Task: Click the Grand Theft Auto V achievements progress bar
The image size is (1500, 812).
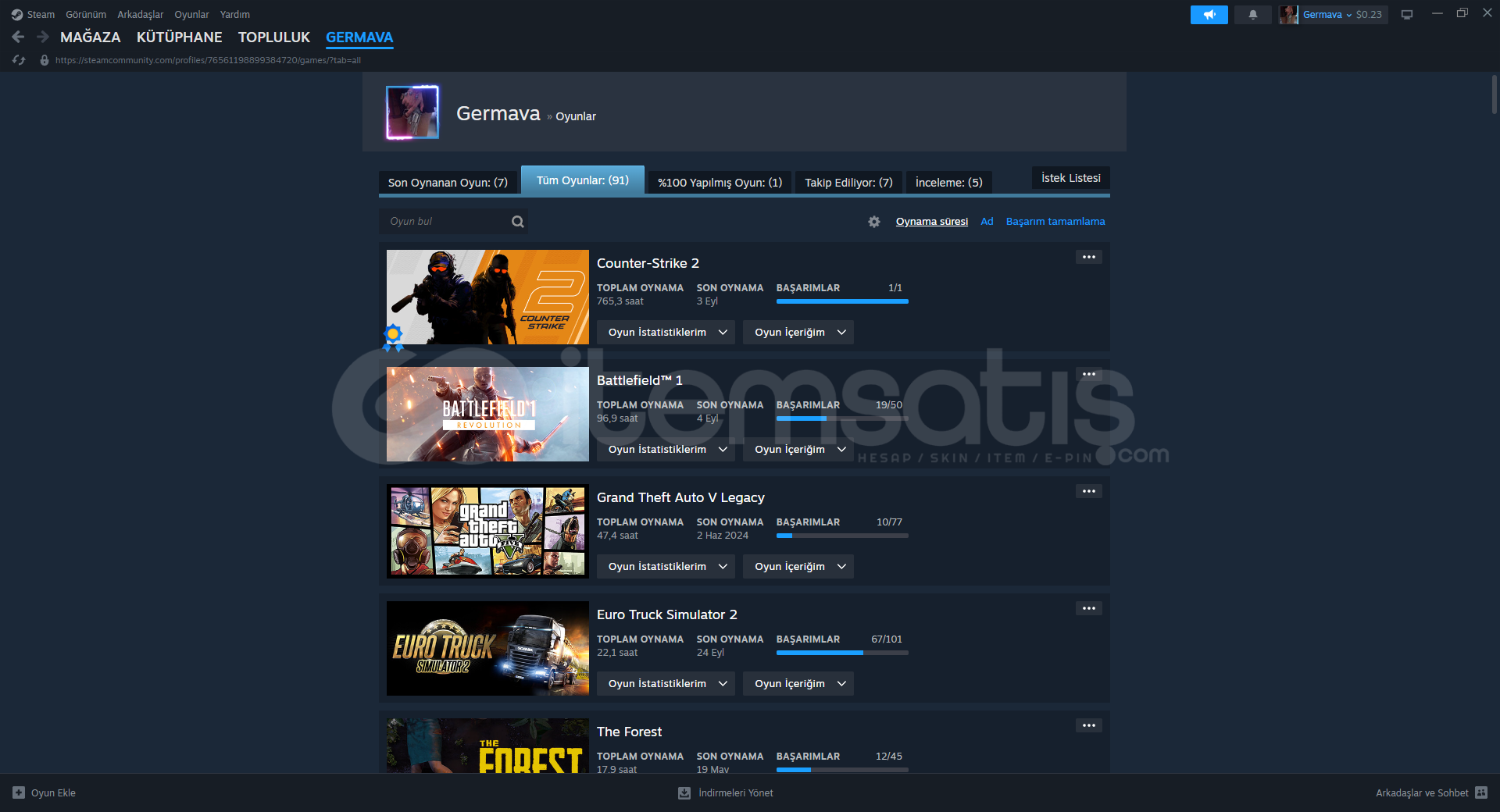Action: pyautogui.click(x=842, y=536)
